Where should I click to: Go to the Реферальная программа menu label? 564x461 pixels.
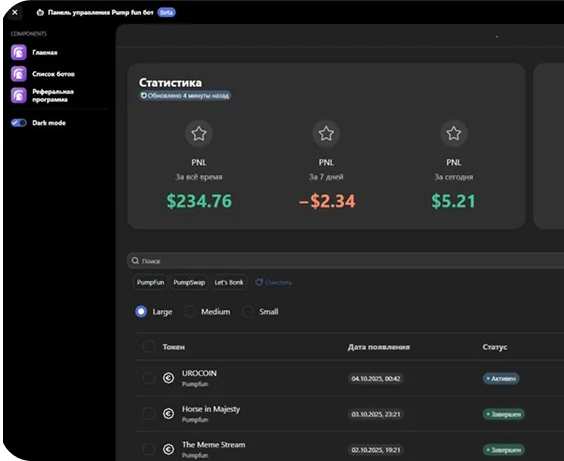[x=53, y=95]
